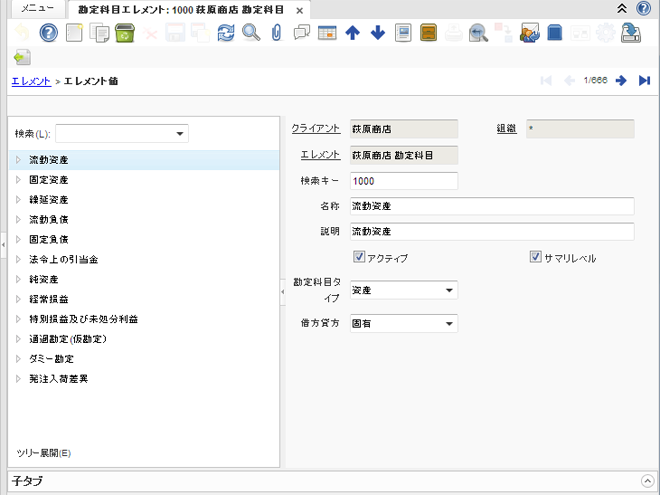Click the エレメント field label link

320,155
